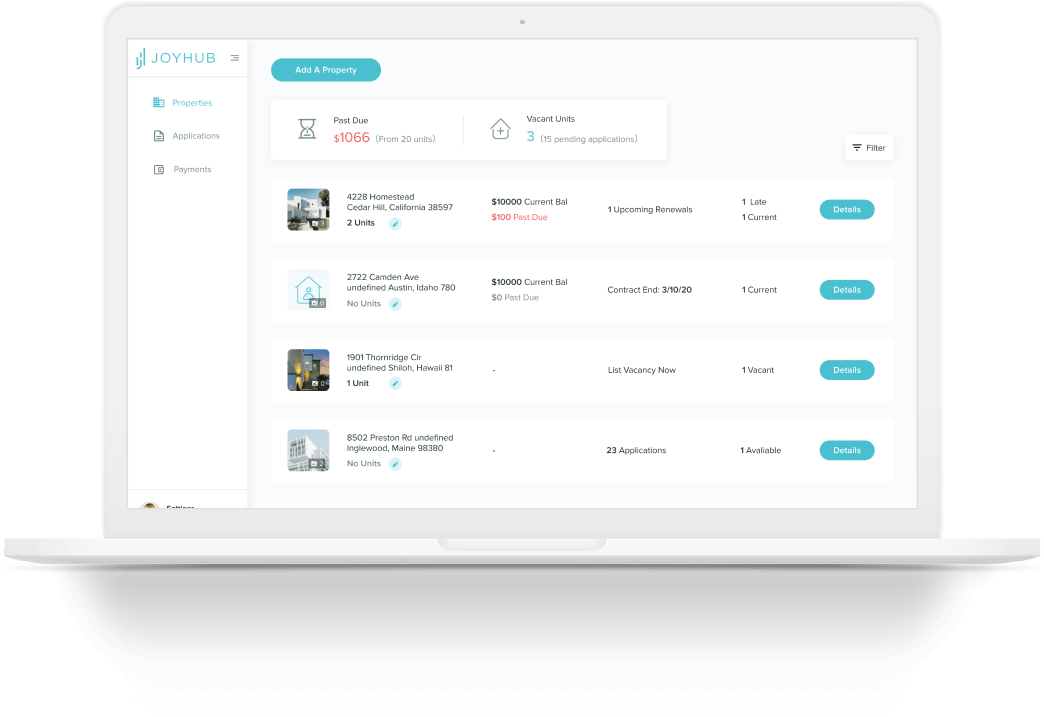View Details for 4228 Homestead
Image resolution: width=1044 pixels, height=717 pixels.
coord(846,210)
